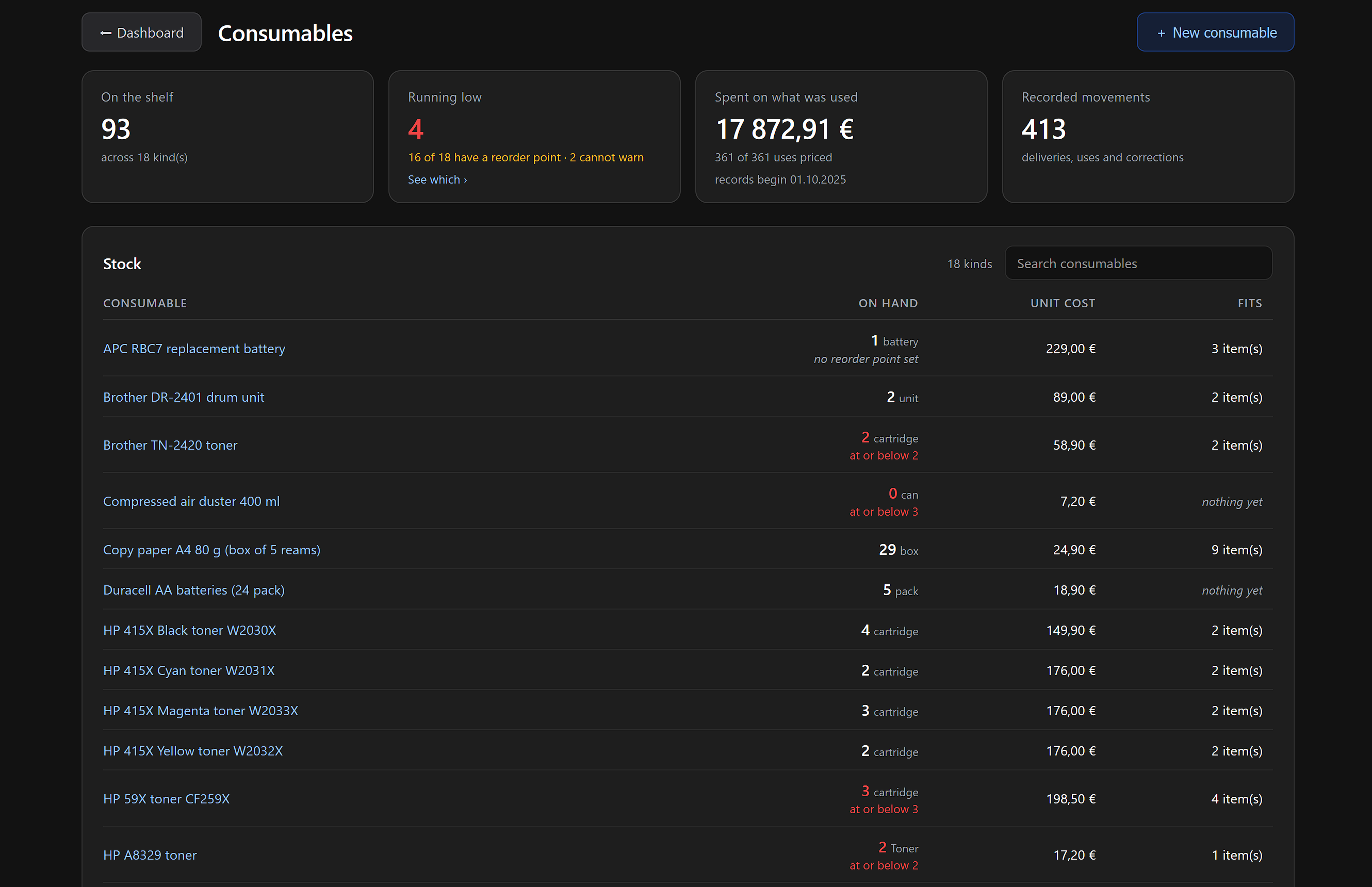Click '4 item(s)' for HP 59X toner
The image size is (1372, 887).
[1237, 799]
